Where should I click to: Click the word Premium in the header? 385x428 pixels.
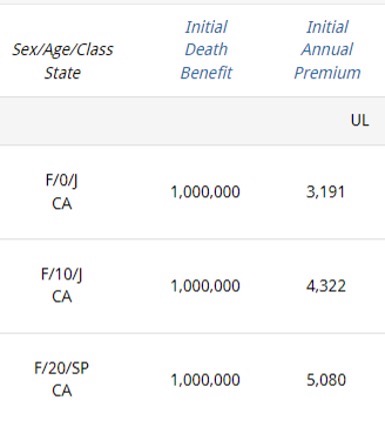click(327, 73)
